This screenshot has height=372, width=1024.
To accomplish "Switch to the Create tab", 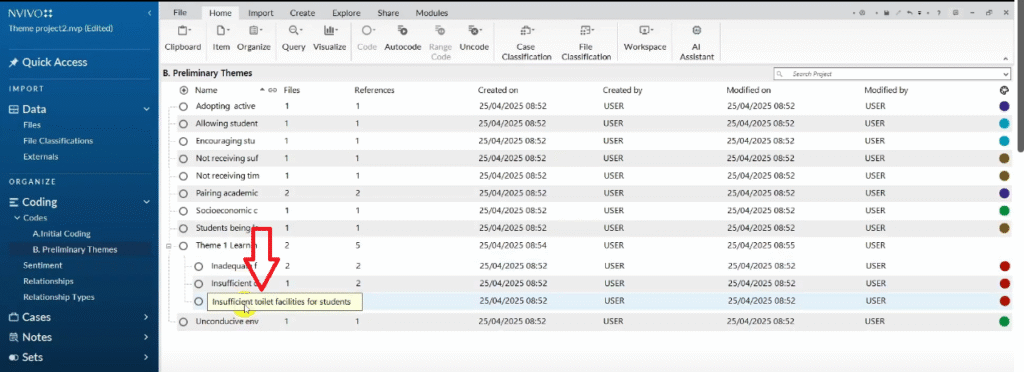I will tap(302, 13).
